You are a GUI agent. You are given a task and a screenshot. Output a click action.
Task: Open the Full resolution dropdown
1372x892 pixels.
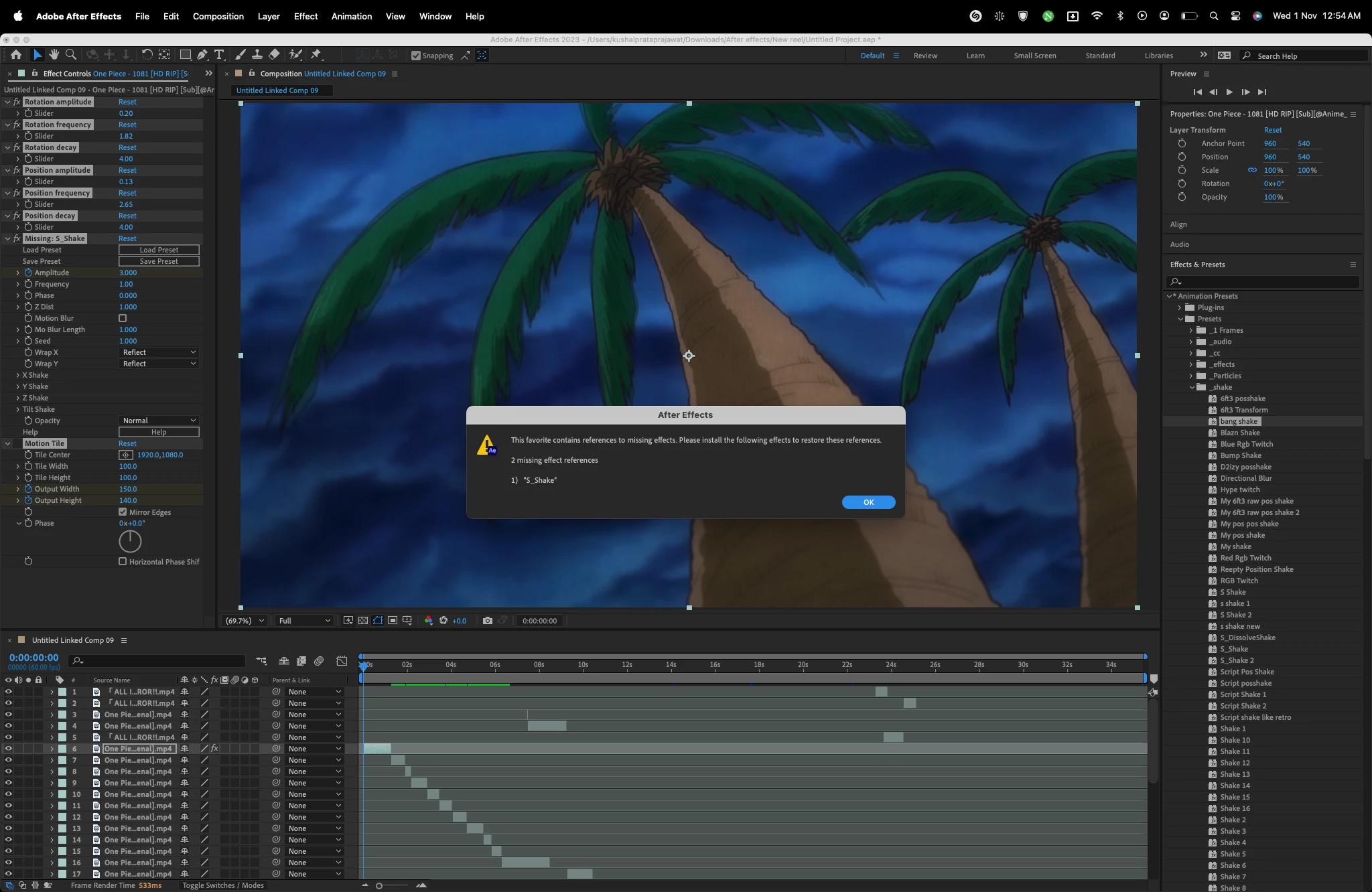pyautogui.click(x=304, y=621)
